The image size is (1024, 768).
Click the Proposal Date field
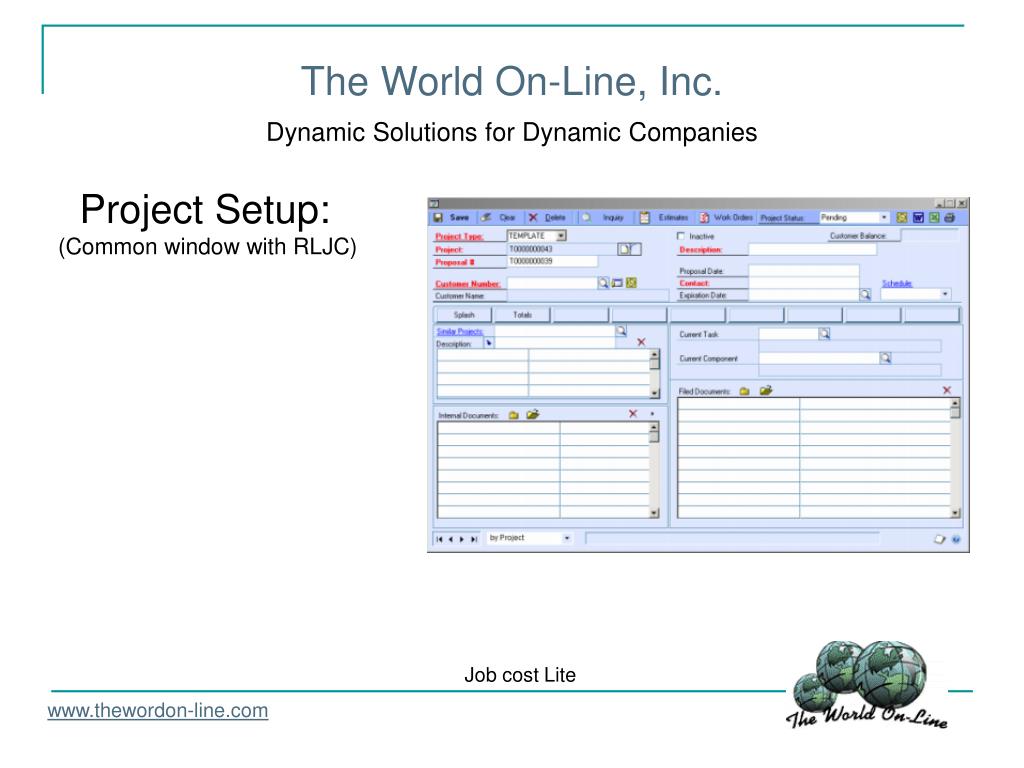(804, 270)
